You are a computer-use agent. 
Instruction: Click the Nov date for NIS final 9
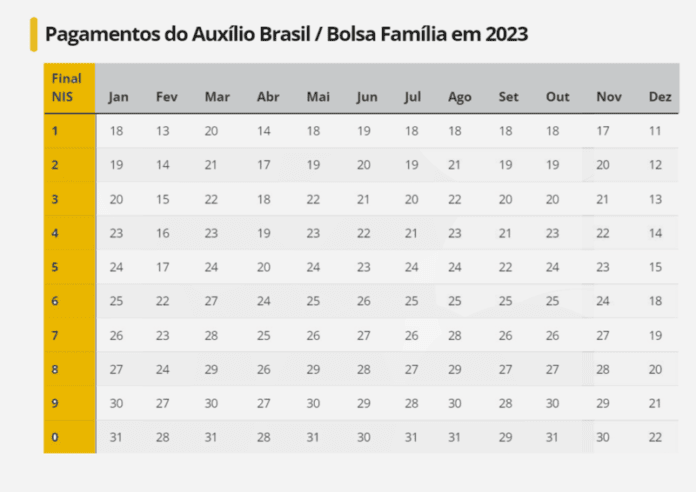603,403
